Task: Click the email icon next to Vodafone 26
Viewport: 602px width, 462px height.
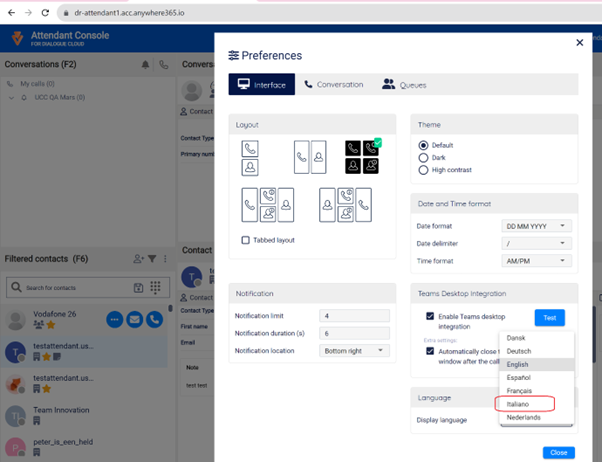Action: (x=135, y=320)
